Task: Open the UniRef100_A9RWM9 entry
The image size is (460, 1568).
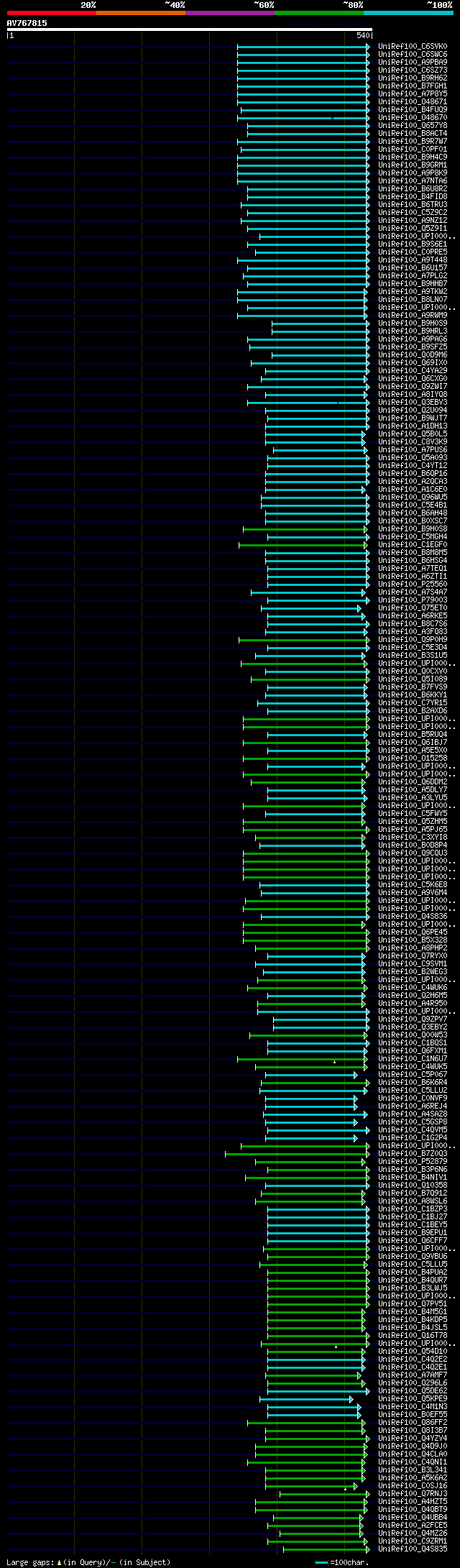Action: click(413, 315)
